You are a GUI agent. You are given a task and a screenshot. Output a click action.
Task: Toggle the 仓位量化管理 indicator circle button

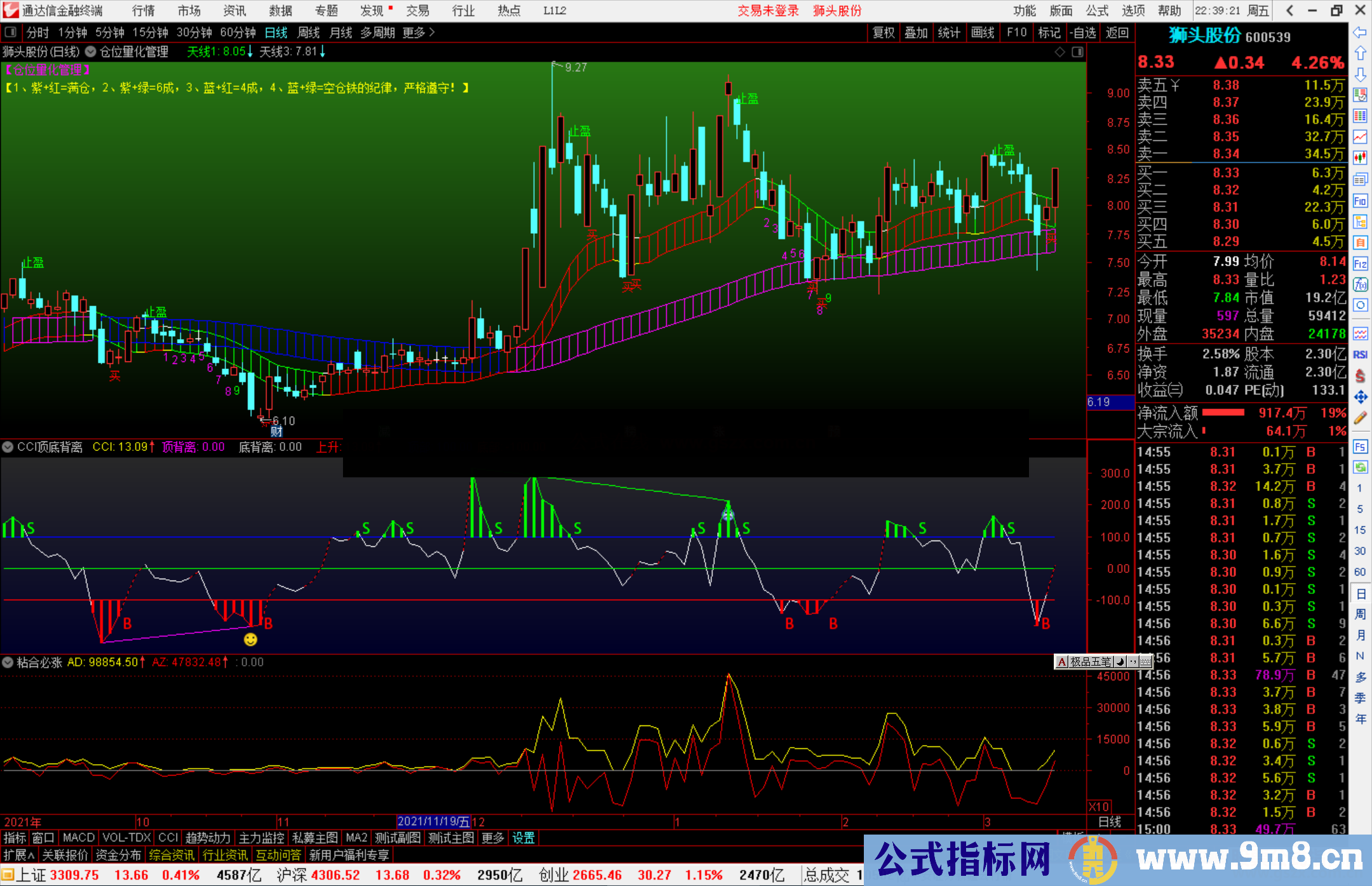click(91, 51)
